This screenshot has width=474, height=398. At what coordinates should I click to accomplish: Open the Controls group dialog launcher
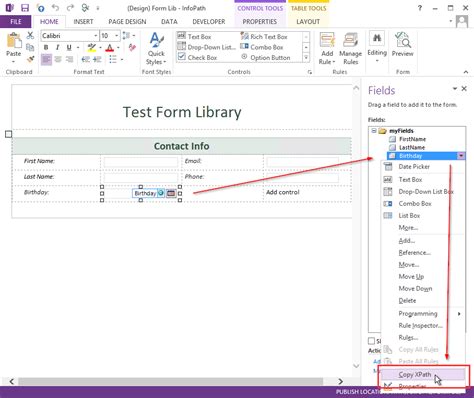coord(310,72)
